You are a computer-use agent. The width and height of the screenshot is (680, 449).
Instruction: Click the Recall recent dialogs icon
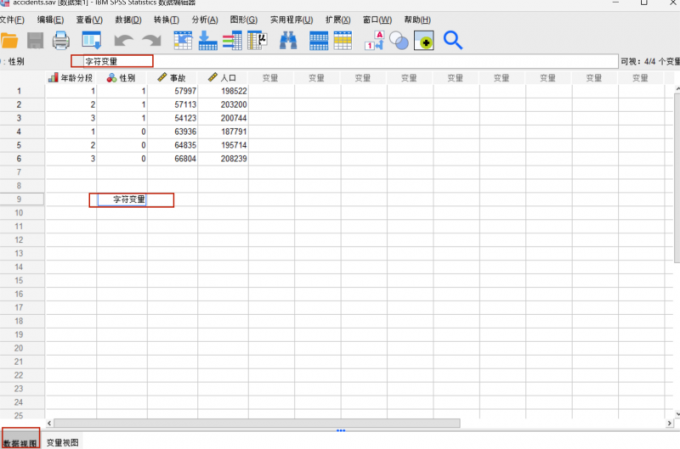pyautogui.click(x=91, y=41)
